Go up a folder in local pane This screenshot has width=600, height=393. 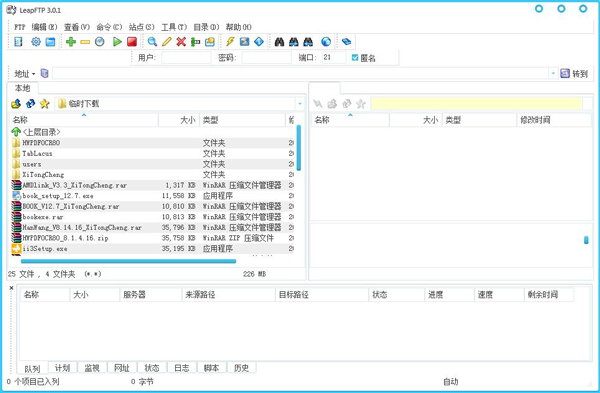pyautogui.click(x=16, y=104)
